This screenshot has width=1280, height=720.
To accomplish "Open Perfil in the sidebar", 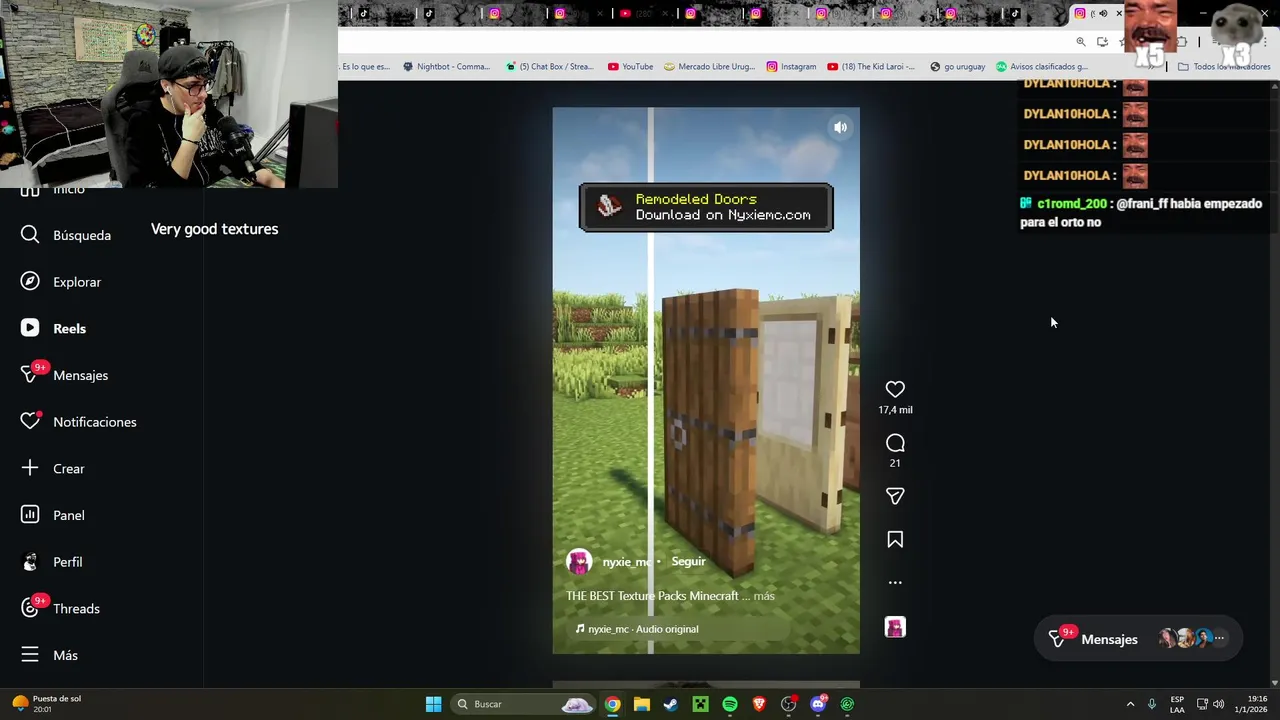I will tap(52, 562).
